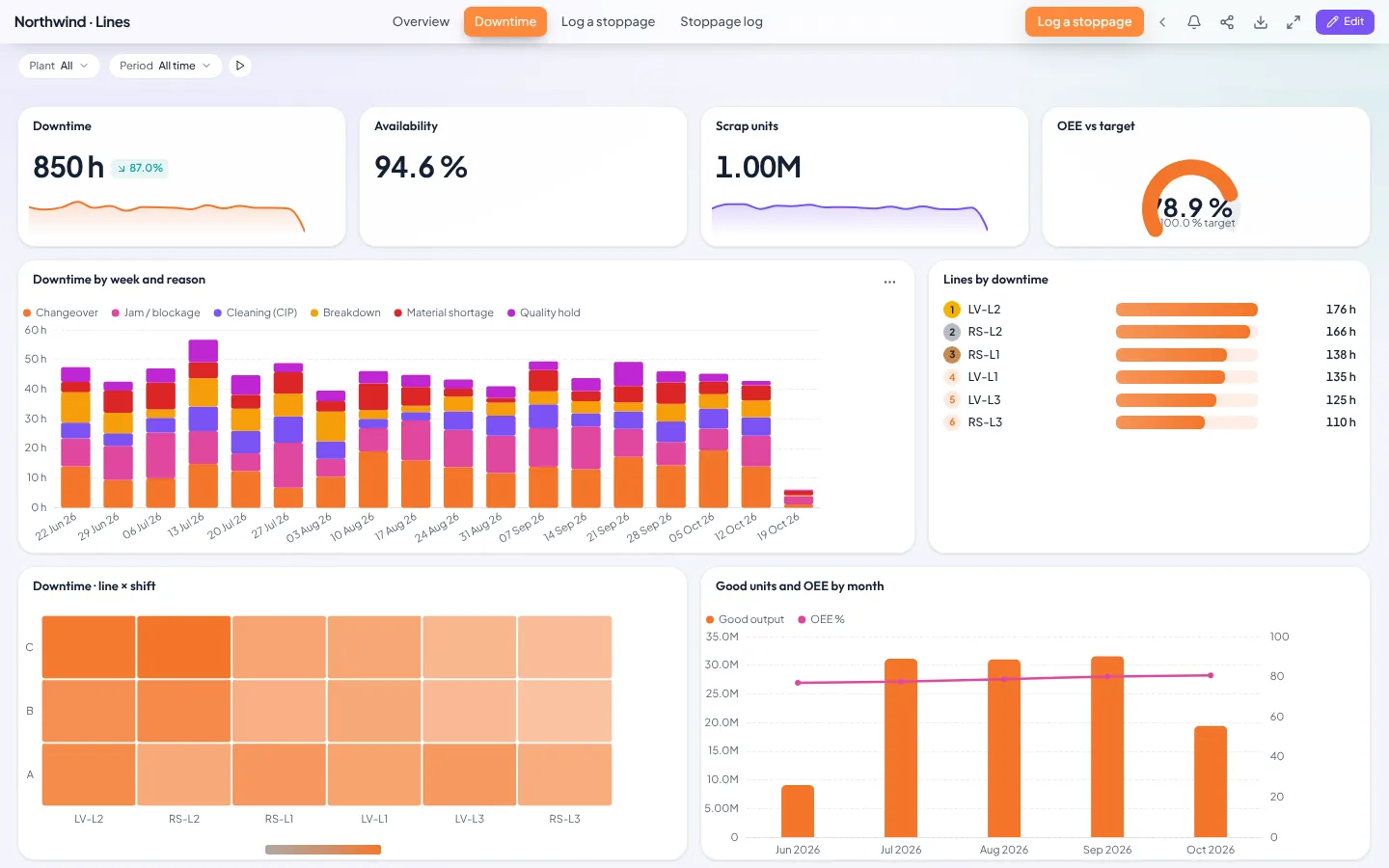Open the Plant All dropdown

pyautogui.click(x=59, y=66)
